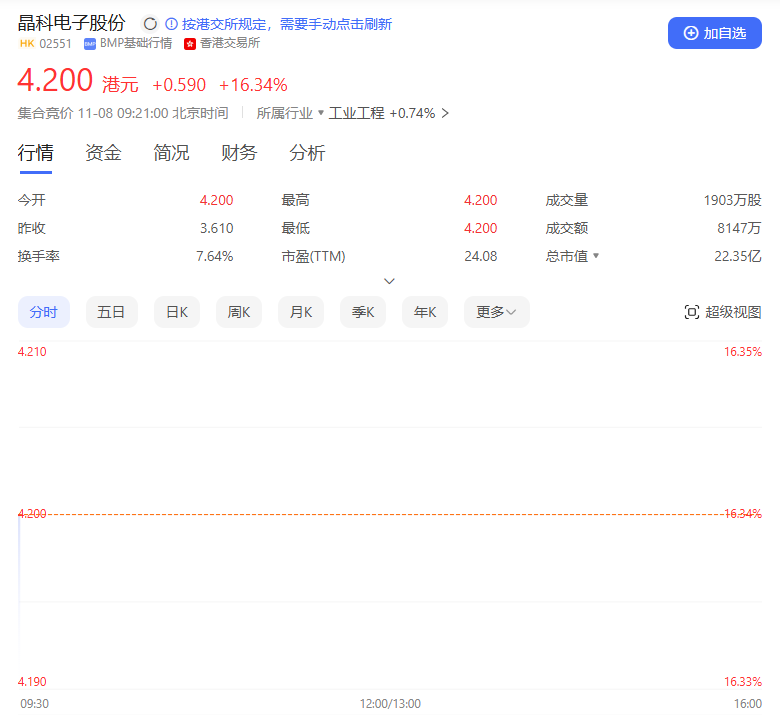This screenshot has height=715, width=780.
Task: Click the BMP basic quotes icon
Action: pos(90,44)
